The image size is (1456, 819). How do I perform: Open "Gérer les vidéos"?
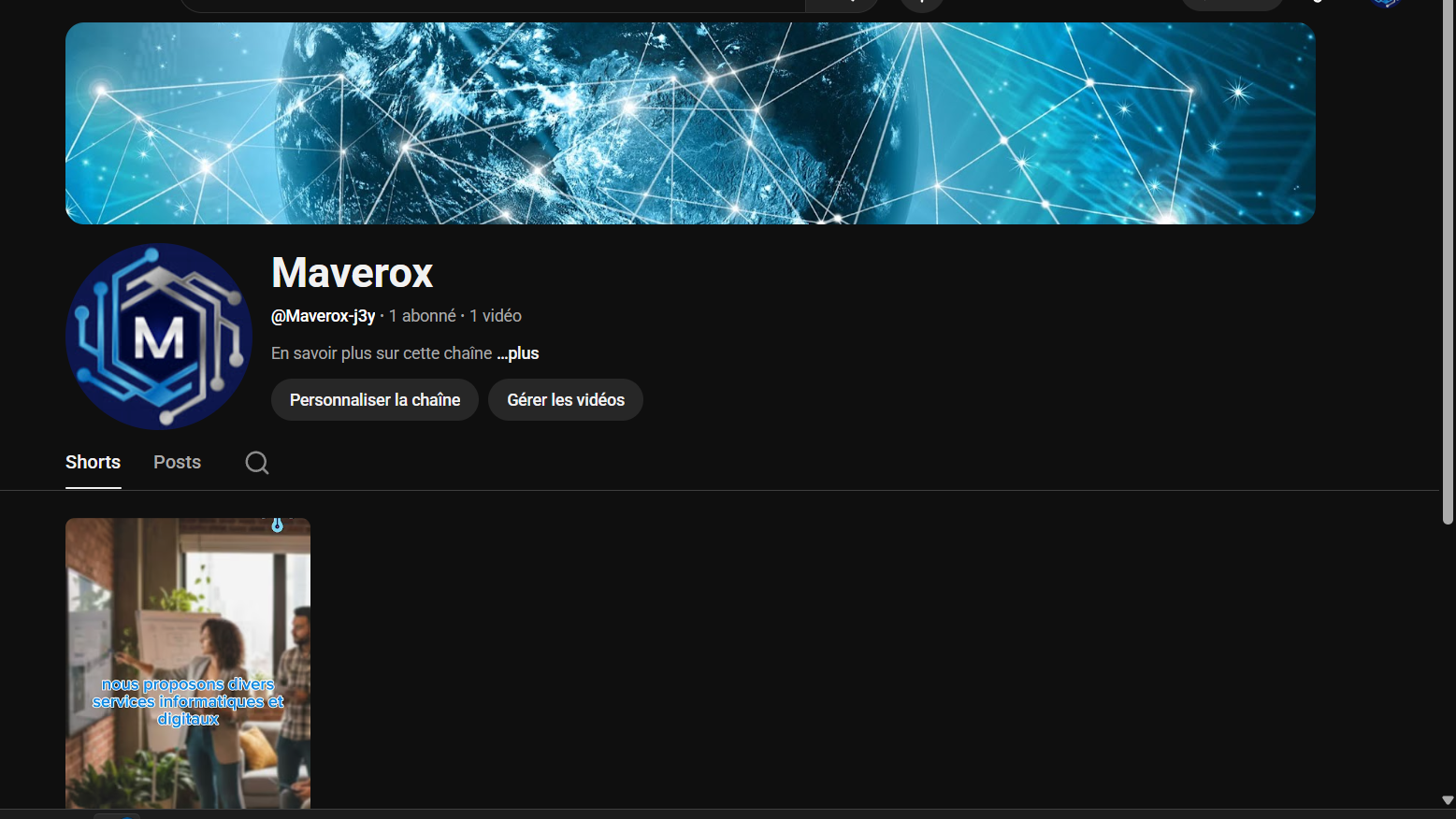[565, 400]
